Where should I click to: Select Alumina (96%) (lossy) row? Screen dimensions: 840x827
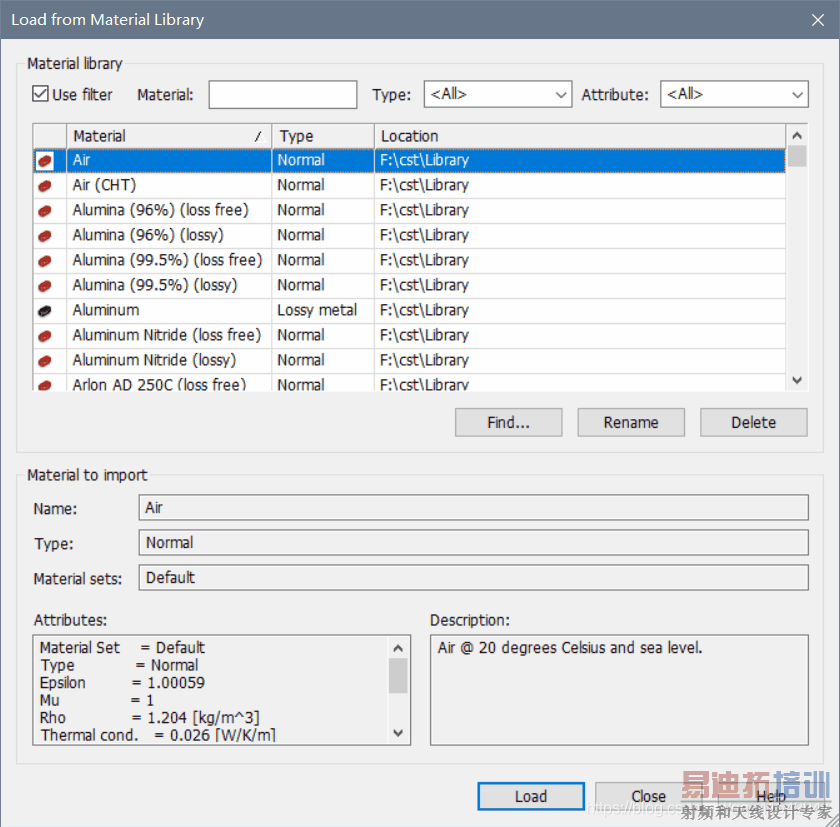tap(409, 235)
